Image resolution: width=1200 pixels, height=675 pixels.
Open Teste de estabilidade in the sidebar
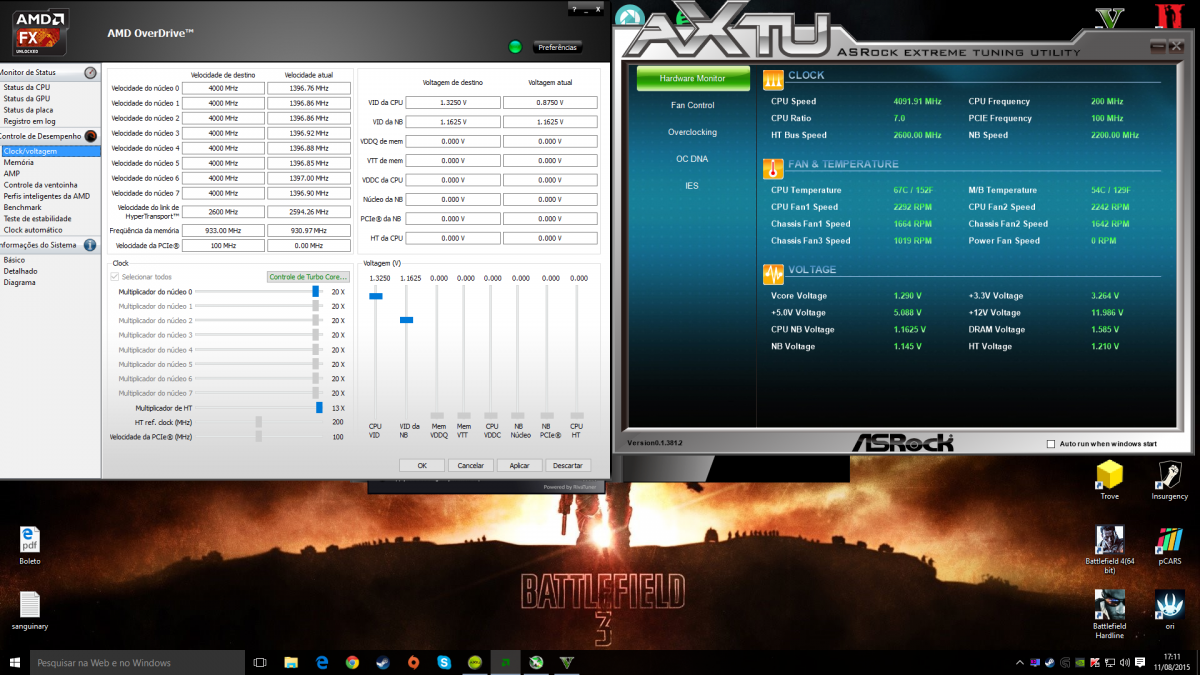click(x=37, y=218)
